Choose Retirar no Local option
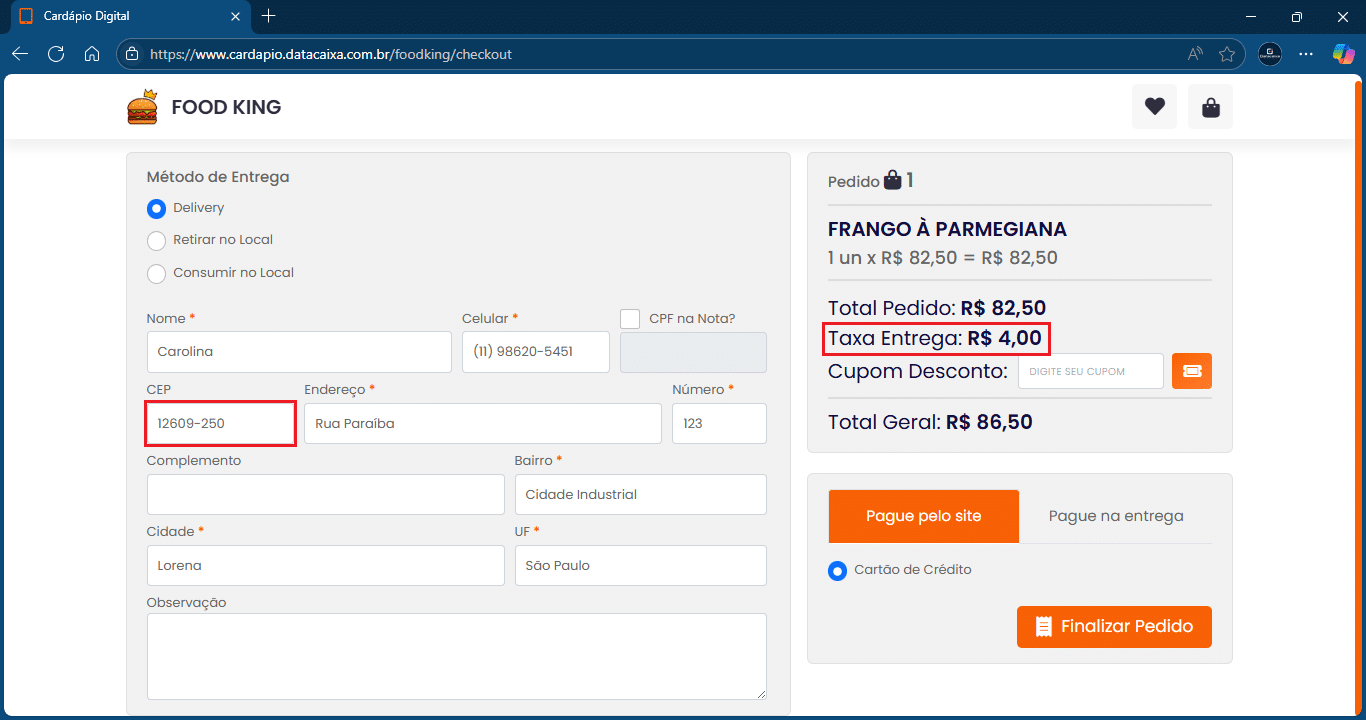 (x=156, y=241)
